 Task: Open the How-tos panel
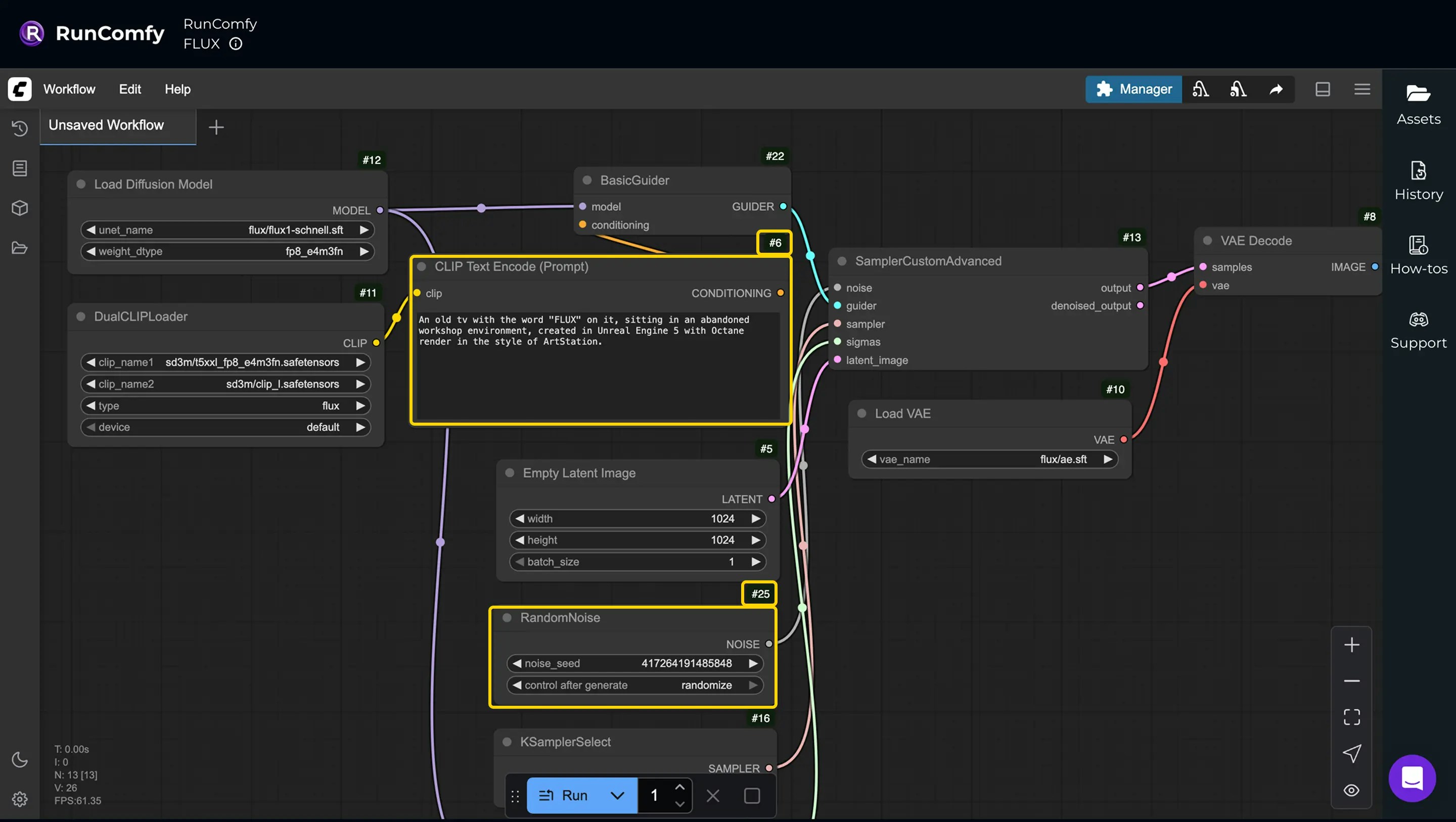1418,255
